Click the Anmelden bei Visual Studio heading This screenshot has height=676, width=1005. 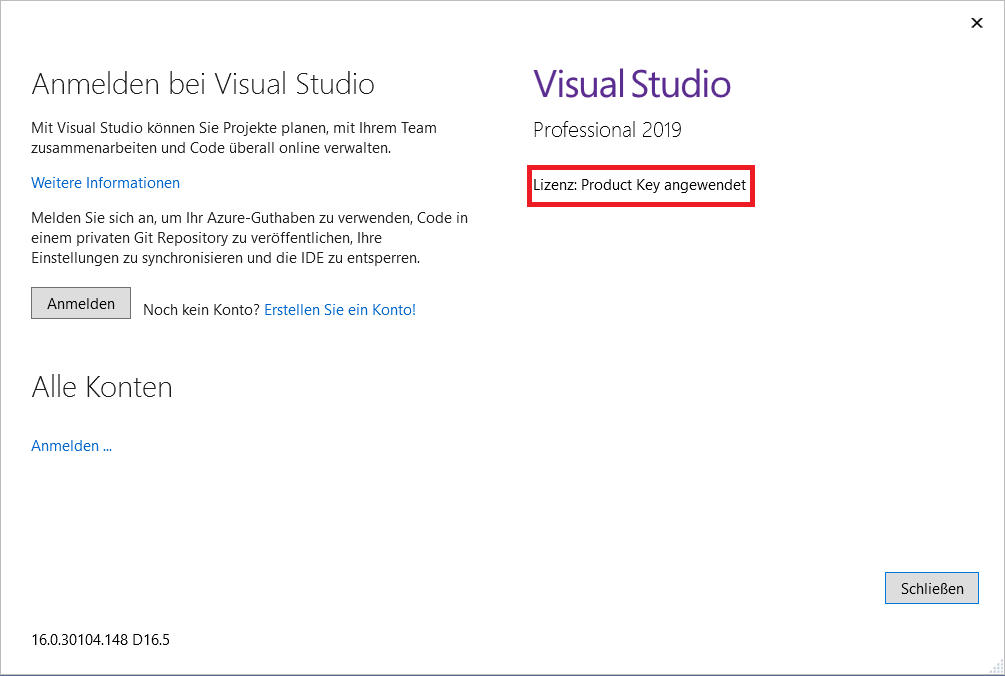203,84
